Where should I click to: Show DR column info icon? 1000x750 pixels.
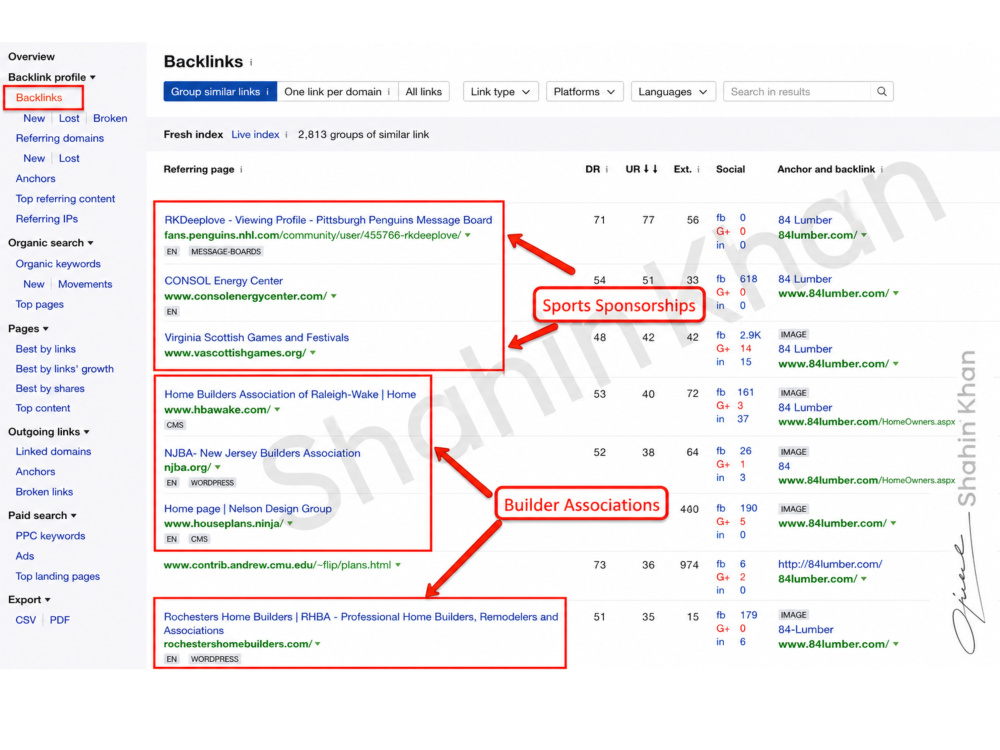607,170
